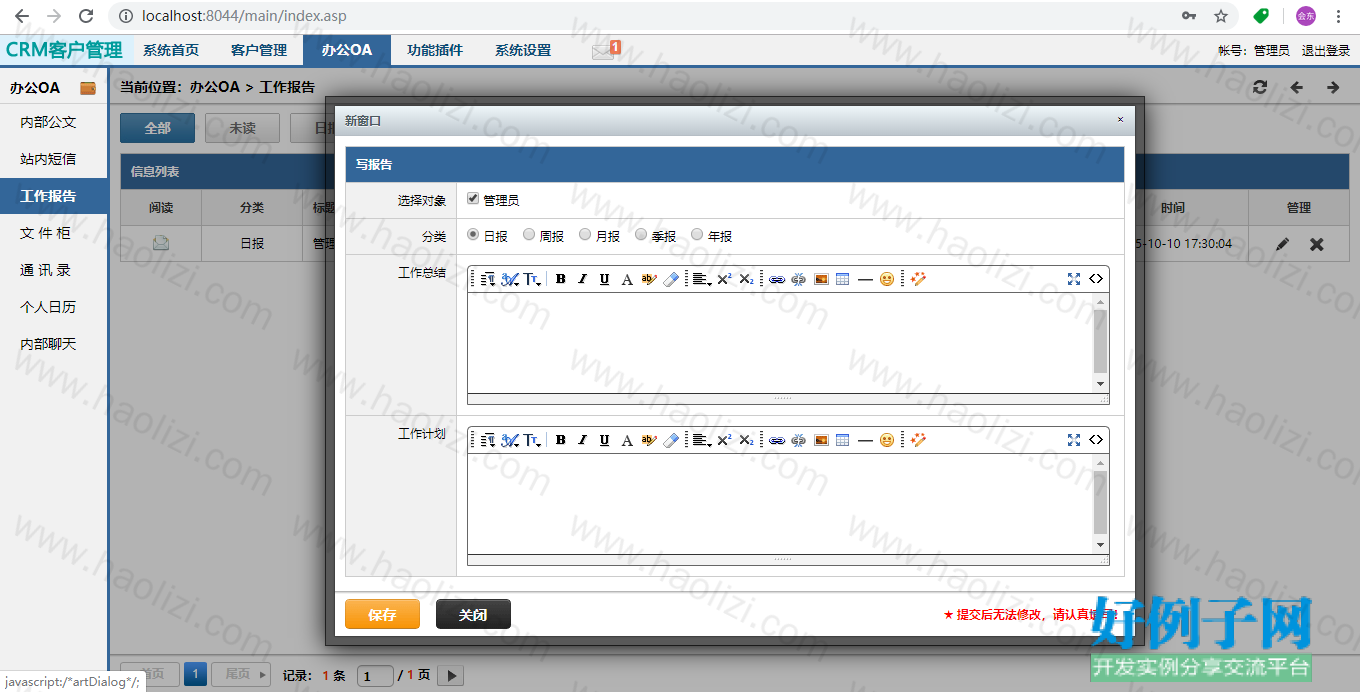
Task: Open the font size dropdown in the 工作计划 editor
Action: [533, 440]
